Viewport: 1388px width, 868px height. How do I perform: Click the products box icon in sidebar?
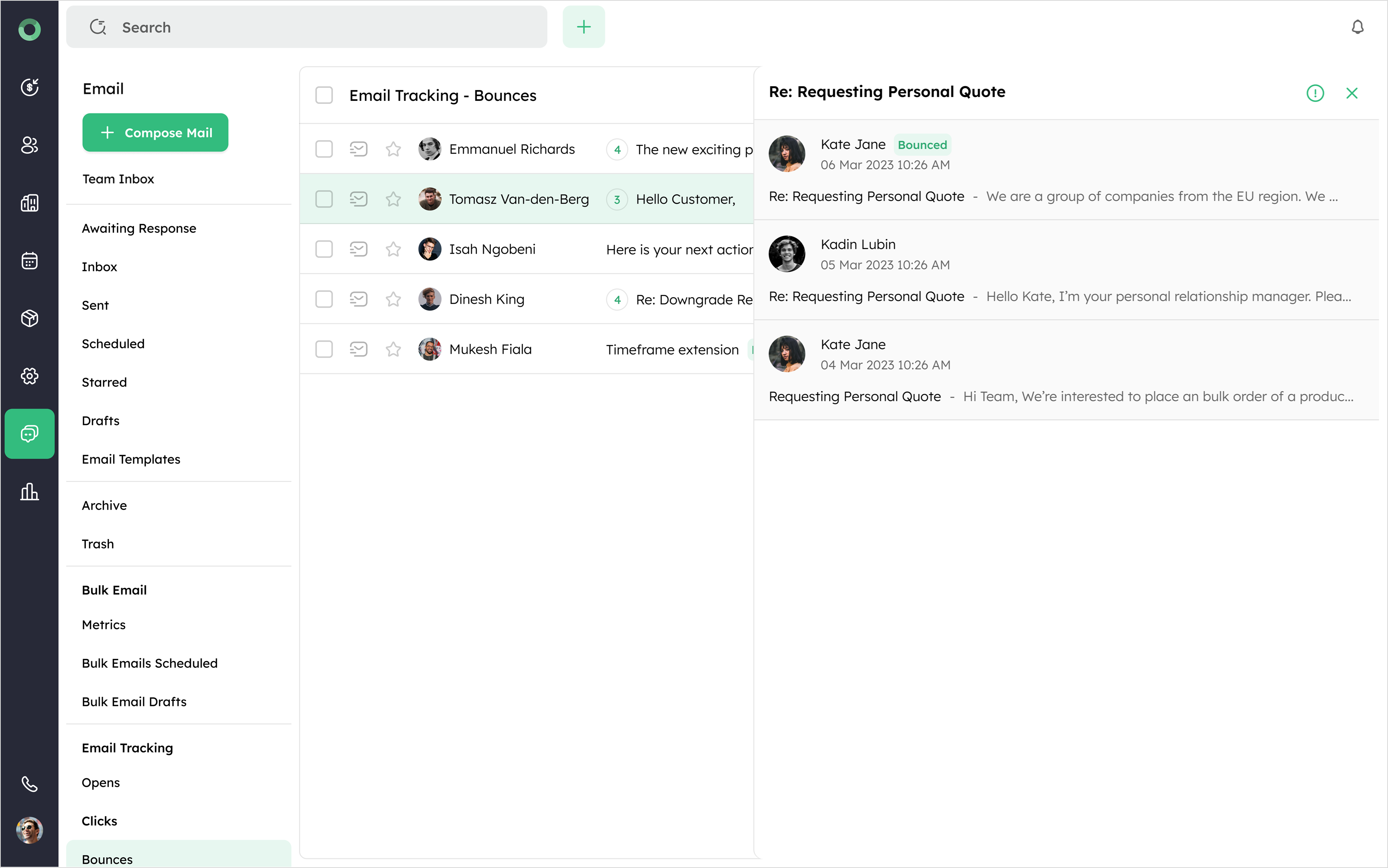pos(29,318)
